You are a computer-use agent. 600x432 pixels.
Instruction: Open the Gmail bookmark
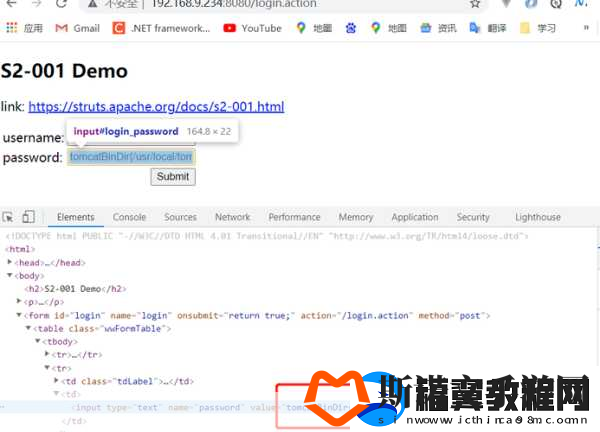tap(78, 28)
